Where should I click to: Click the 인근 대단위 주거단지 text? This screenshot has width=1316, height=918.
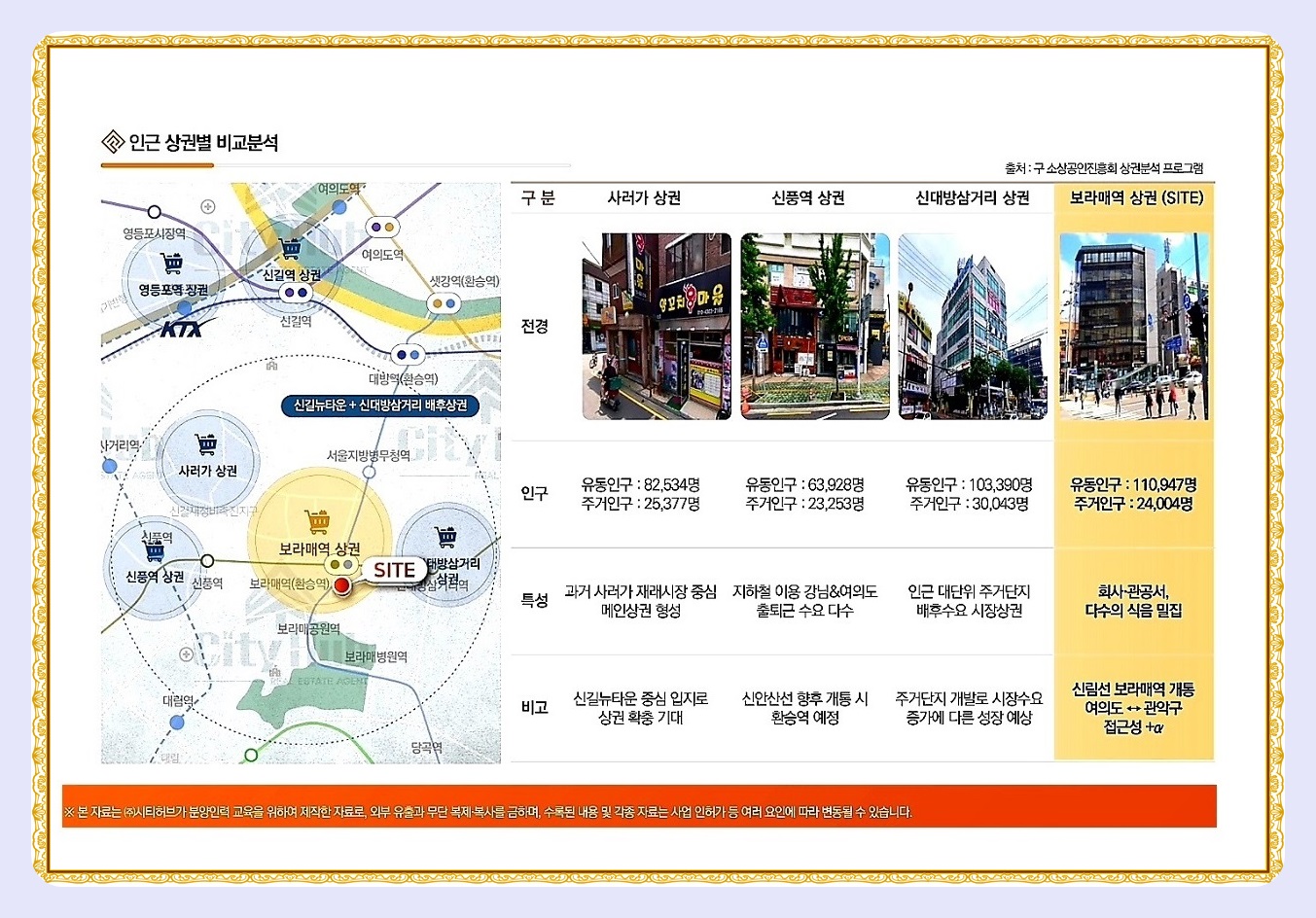click(969, 591)
